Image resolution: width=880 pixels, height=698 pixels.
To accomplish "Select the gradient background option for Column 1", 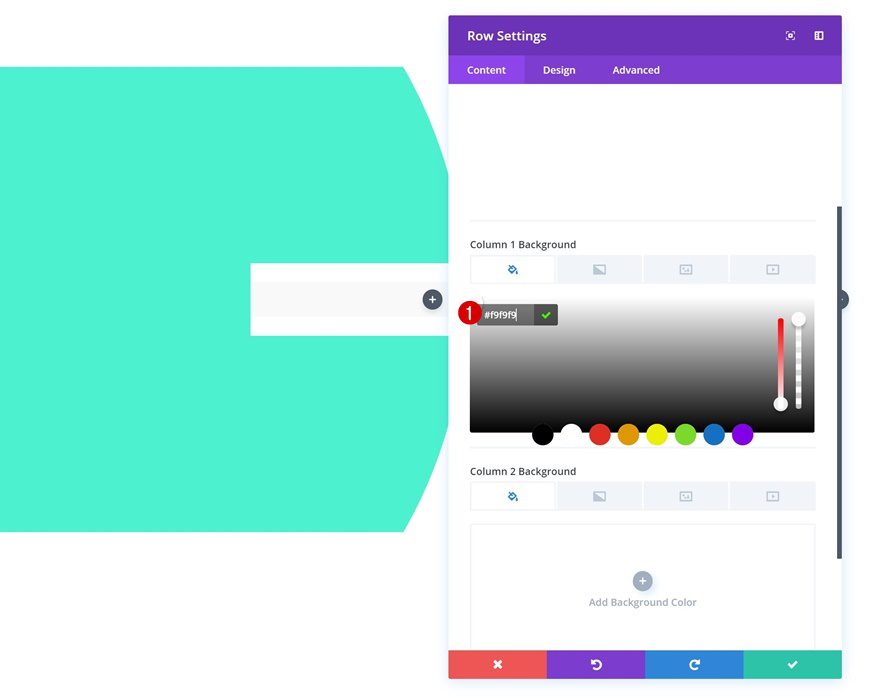I will tap(598, 268).
